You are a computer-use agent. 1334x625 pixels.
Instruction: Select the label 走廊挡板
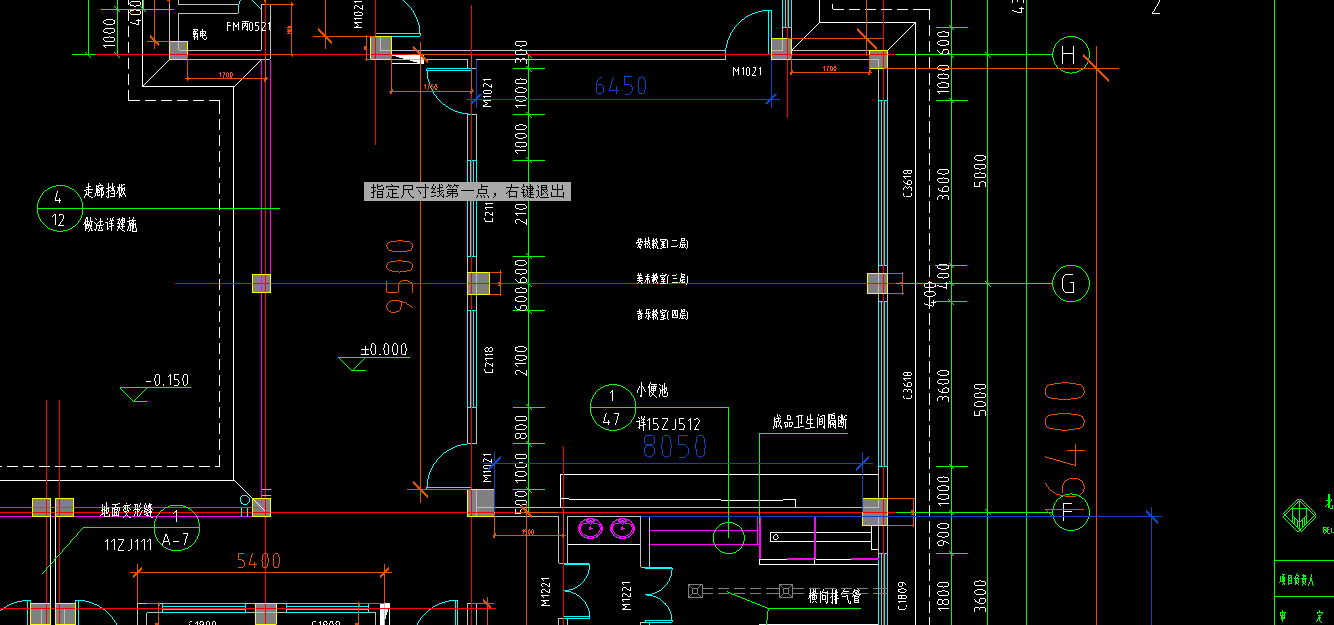point(105,190)
